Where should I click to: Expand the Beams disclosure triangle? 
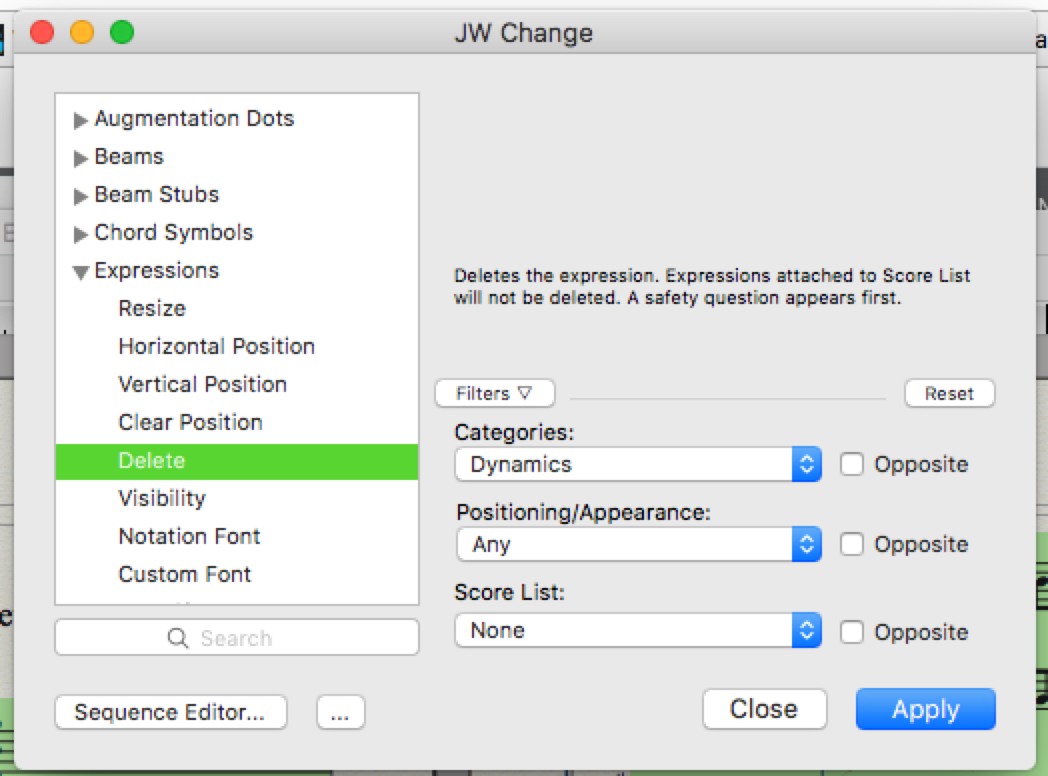coord(81,158)
